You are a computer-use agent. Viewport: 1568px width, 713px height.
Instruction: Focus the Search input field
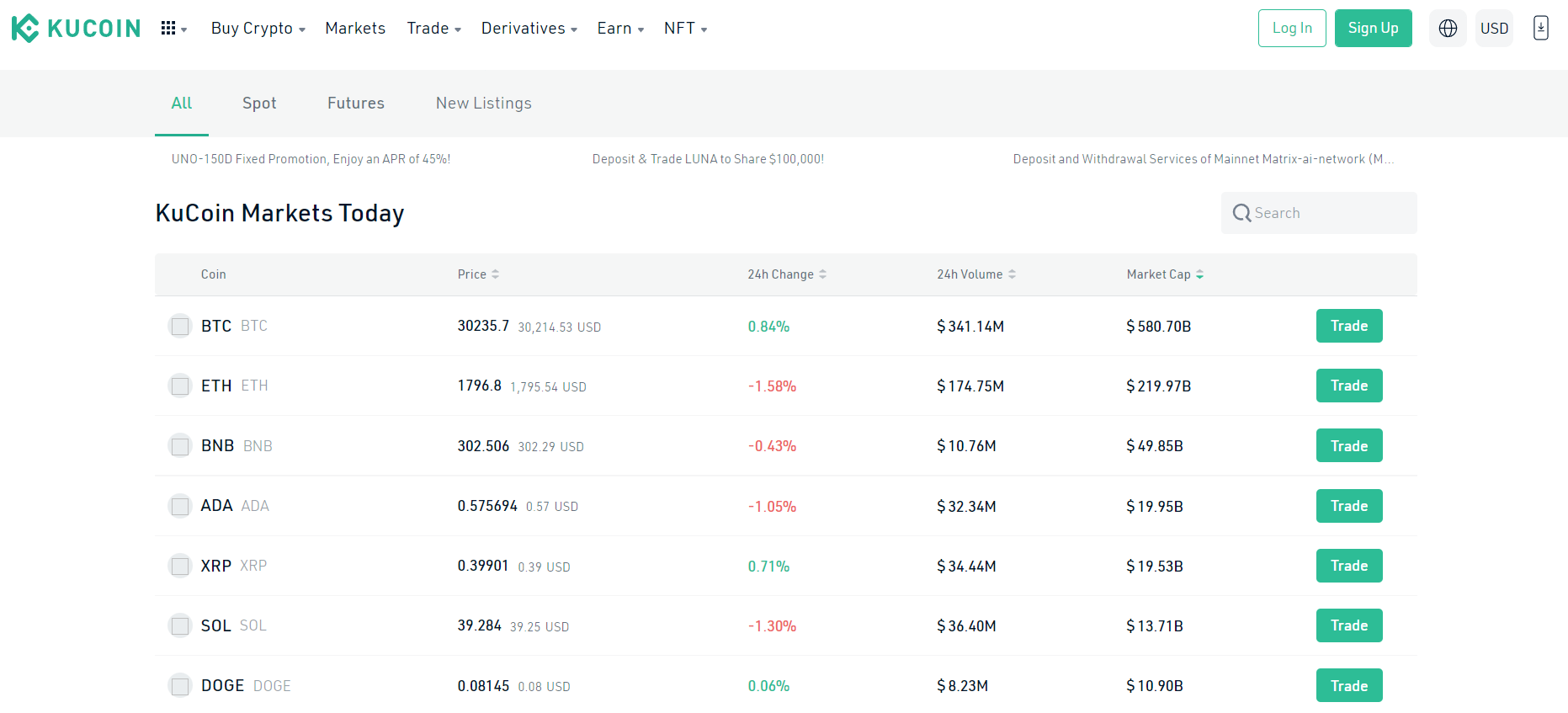pyautogui.click(x=1319, y=213)
